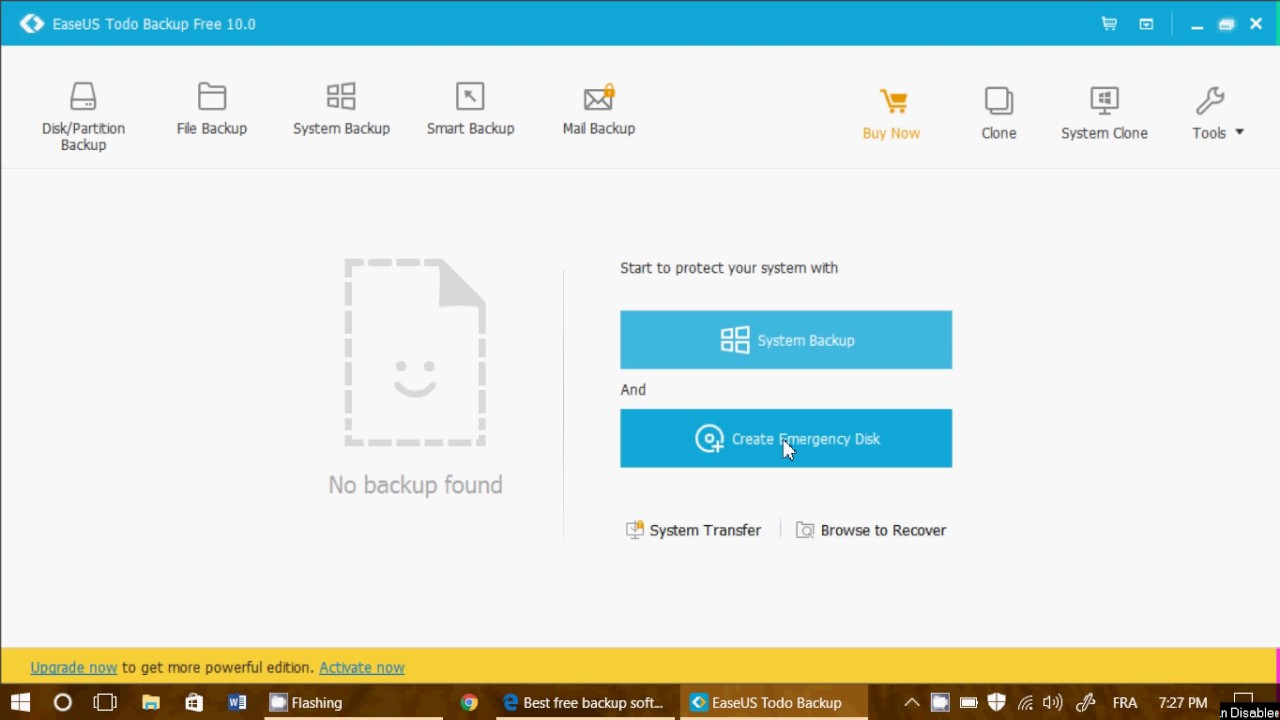Open Smart Backup tool

(x=470, y=109)
